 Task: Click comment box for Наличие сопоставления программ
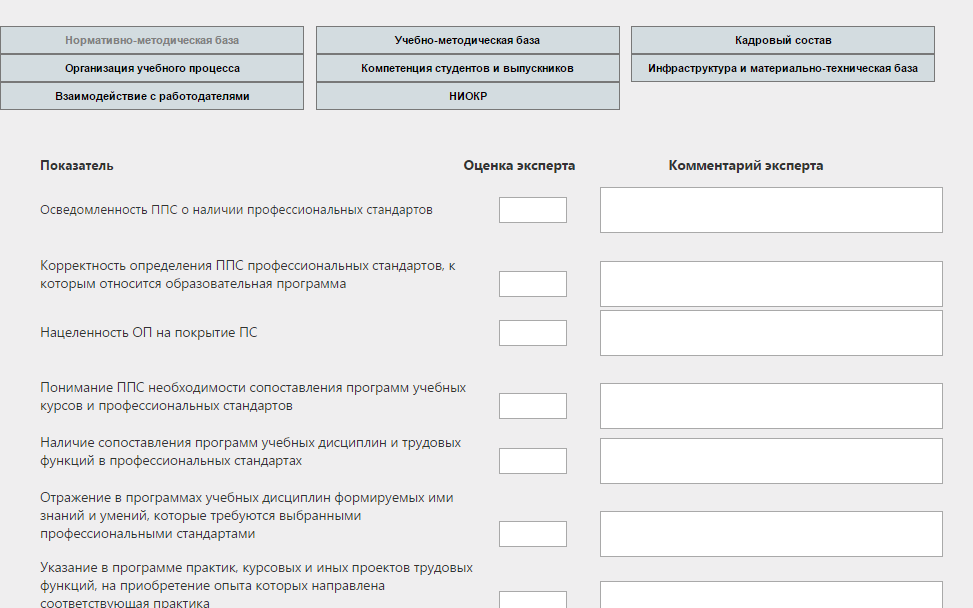point(771,461)
